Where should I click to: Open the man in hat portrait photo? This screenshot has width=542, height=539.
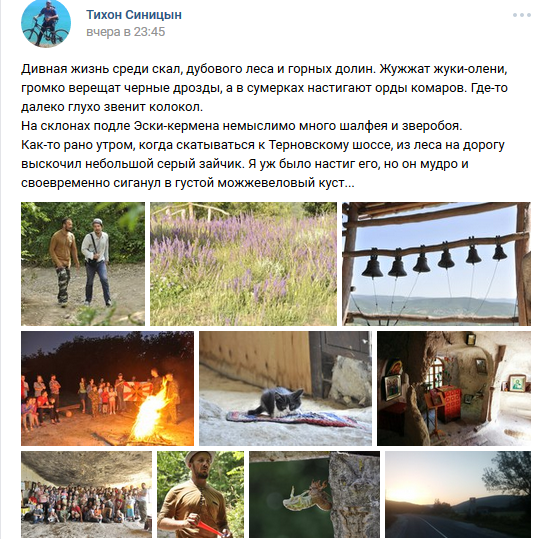(200, 494)
